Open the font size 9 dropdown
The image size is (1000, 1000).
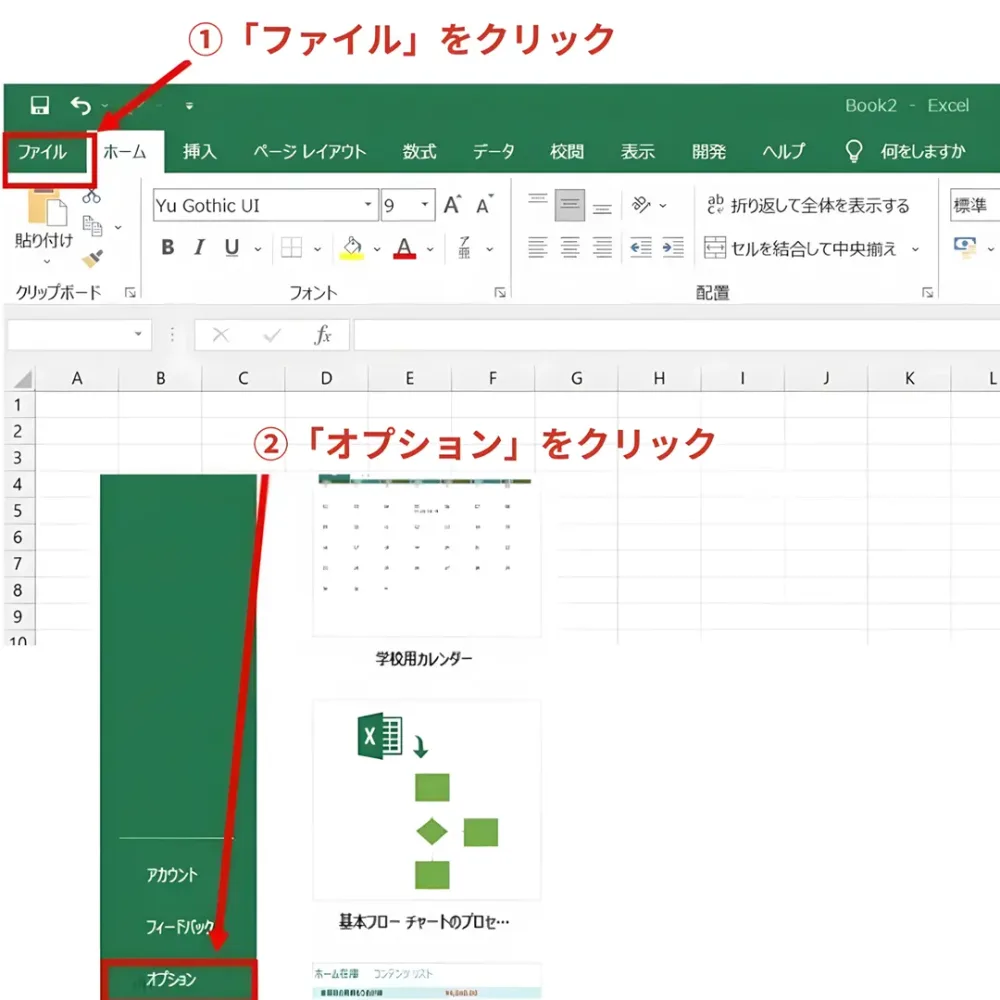425,205
